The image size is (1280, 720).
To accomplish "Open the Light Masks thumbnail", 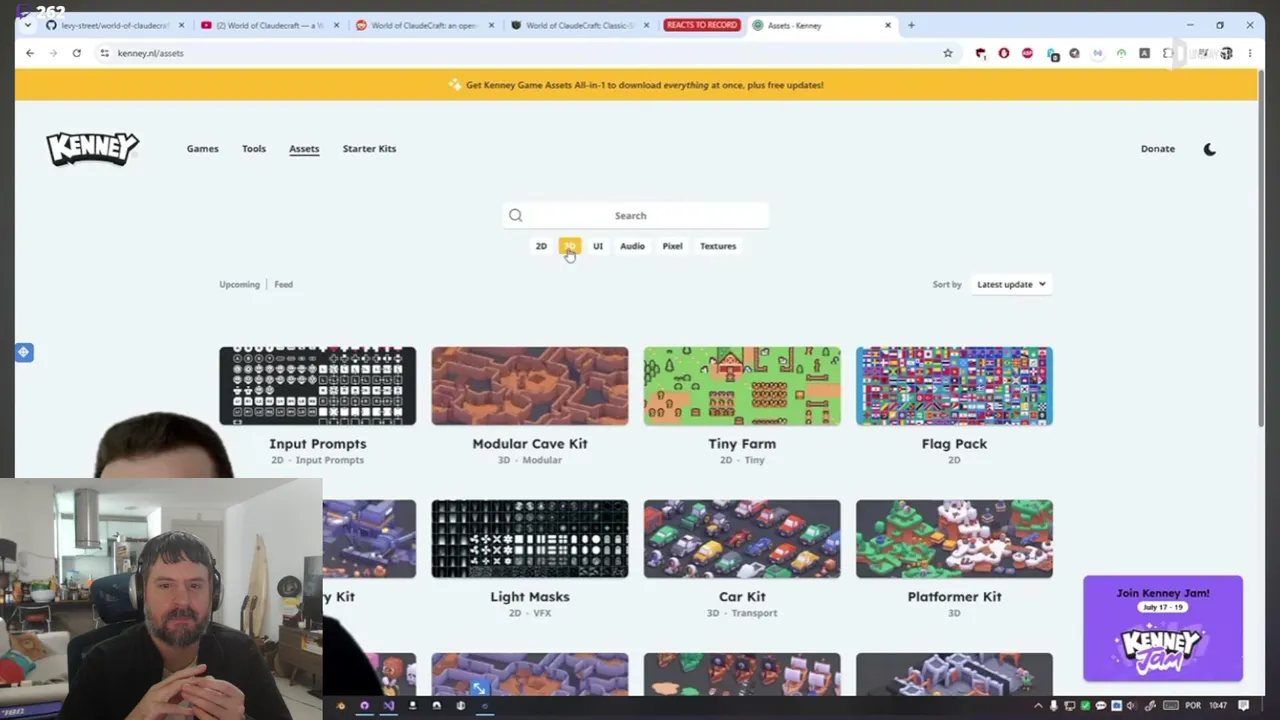I will click(x=530, y=539).
